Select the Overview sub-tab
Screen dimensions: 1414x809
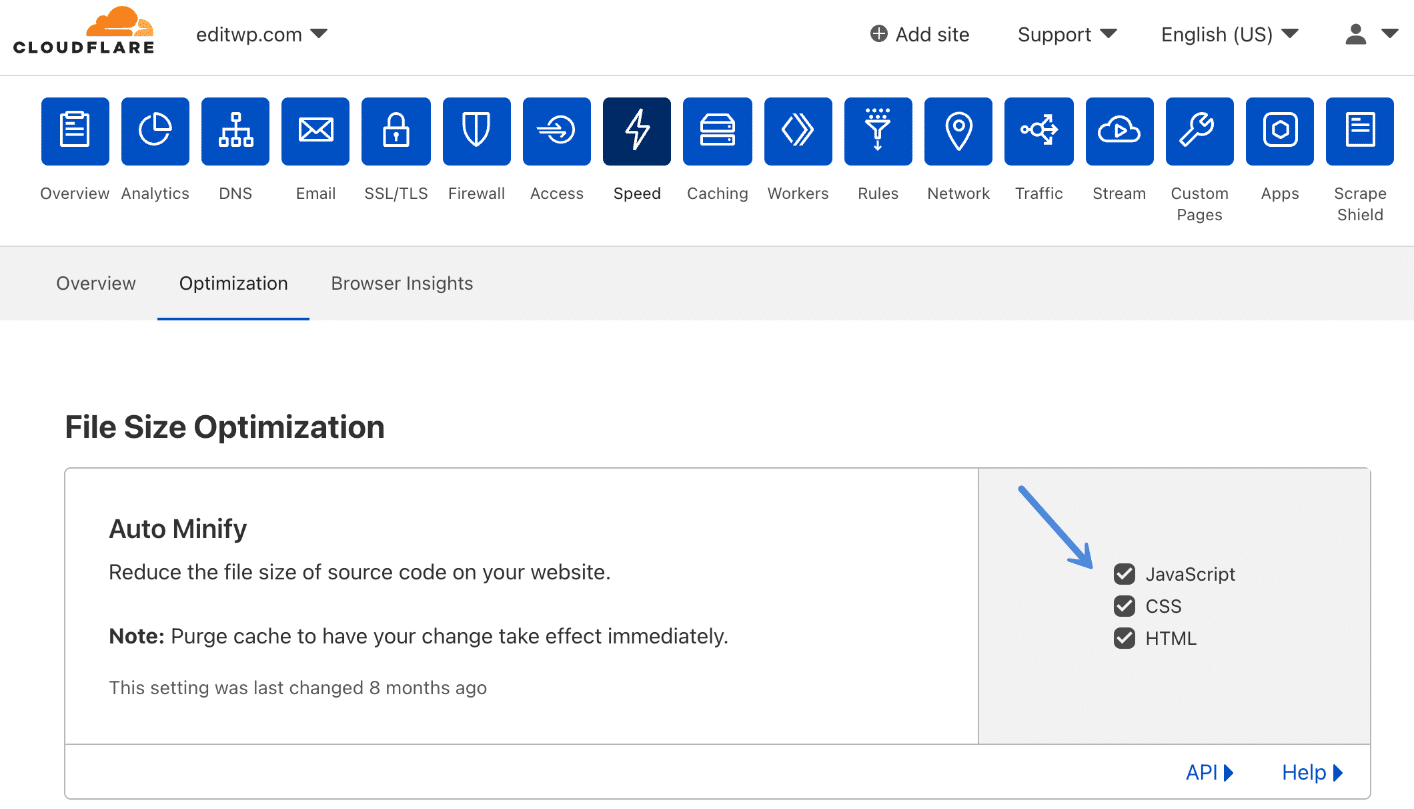tap(95, 283)
